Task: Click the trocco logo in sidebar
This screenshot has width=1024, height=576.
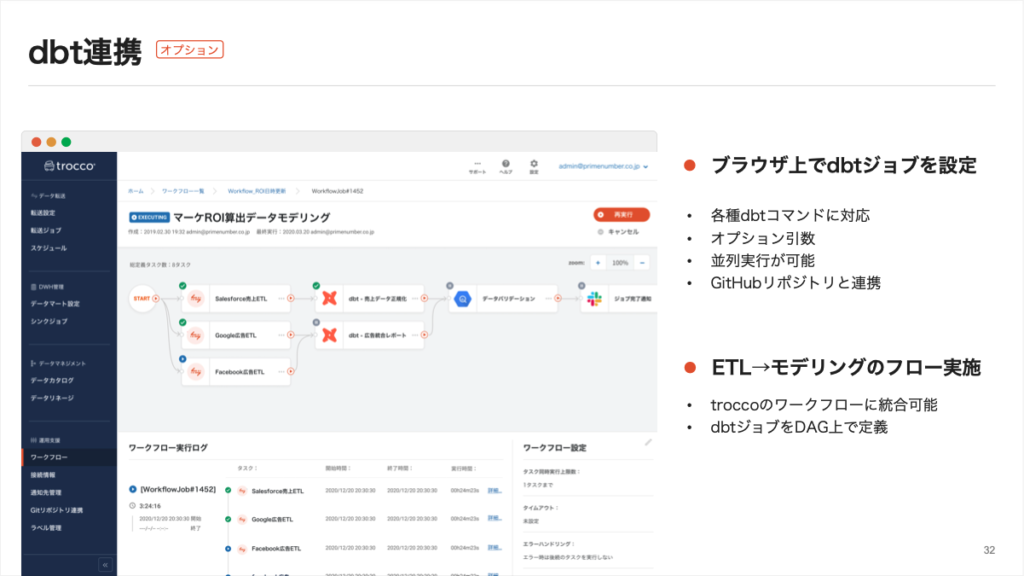Action: pos(69,166)
